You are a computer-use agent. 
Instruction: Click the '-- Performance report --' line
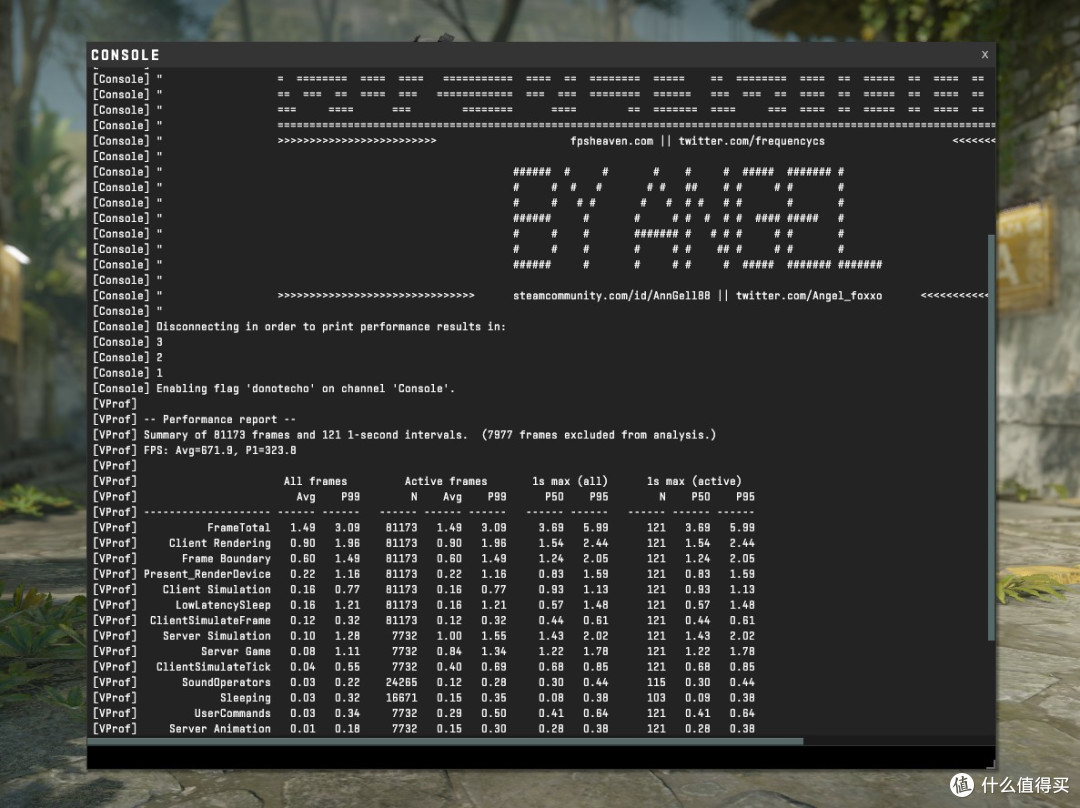[x=220, y=419]
